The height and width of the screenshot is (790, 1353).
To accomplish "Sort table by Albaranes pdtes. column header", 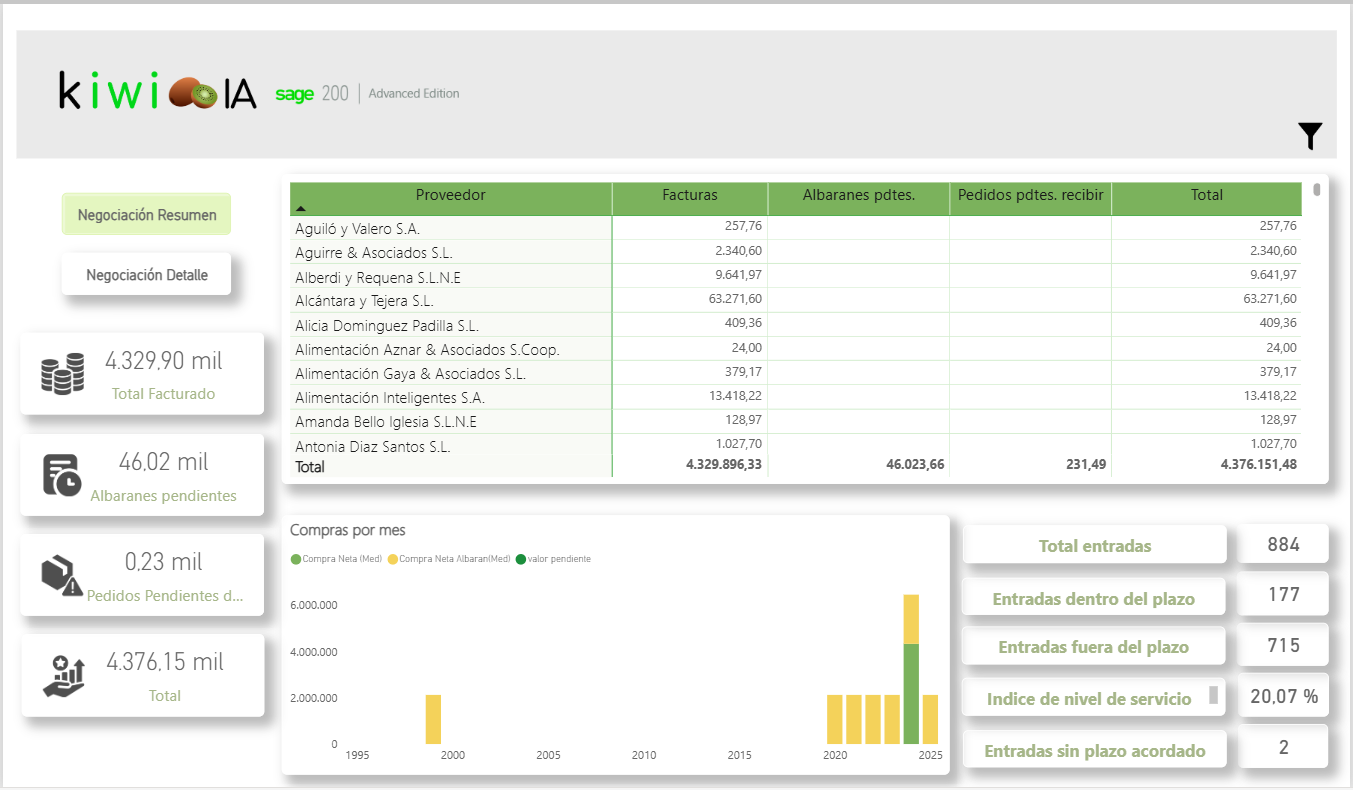I will [x=858, y=196].
